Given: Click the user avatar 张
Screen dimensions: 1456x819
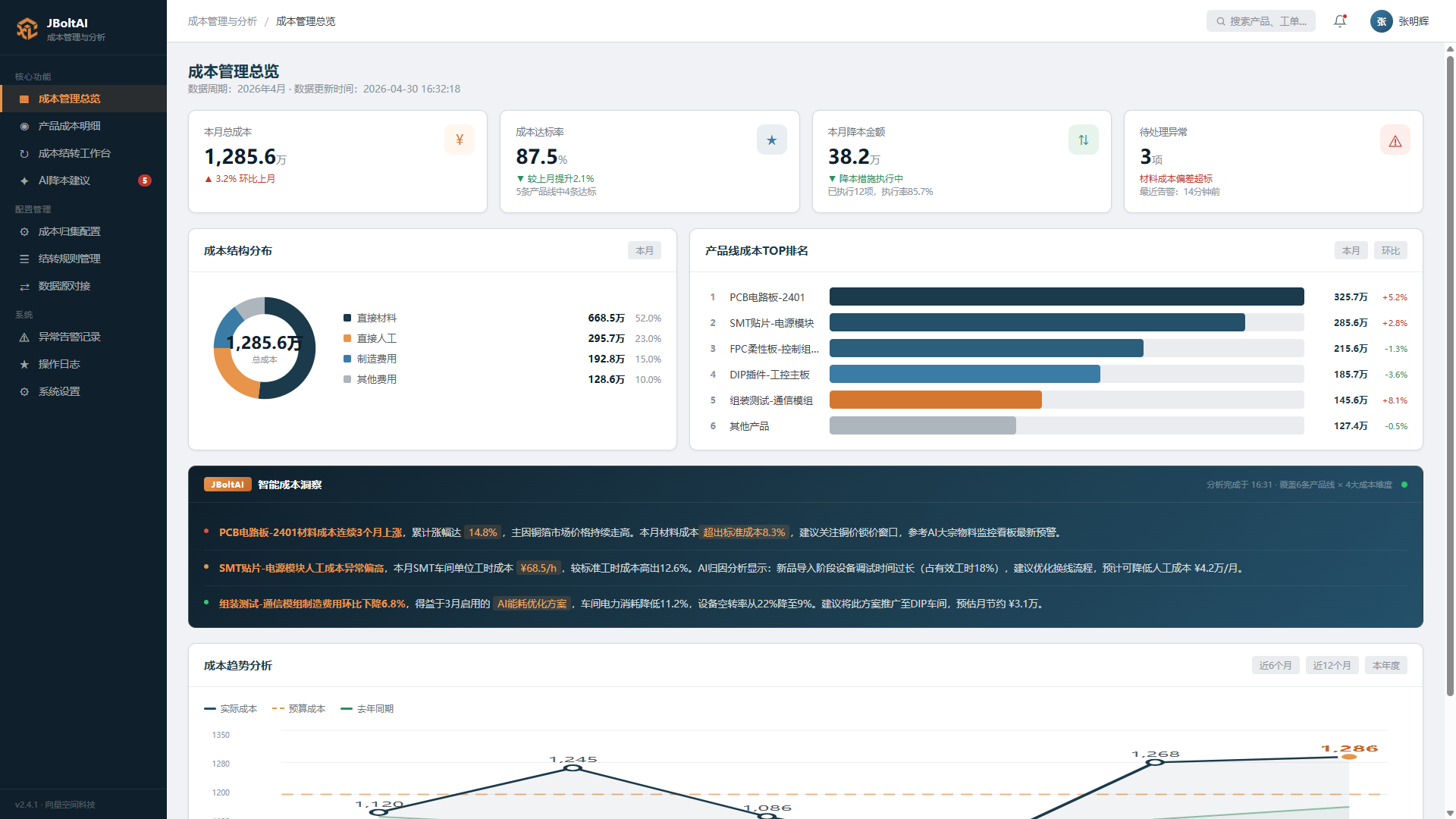Looking at the screenshot, I should (1381, 21).
